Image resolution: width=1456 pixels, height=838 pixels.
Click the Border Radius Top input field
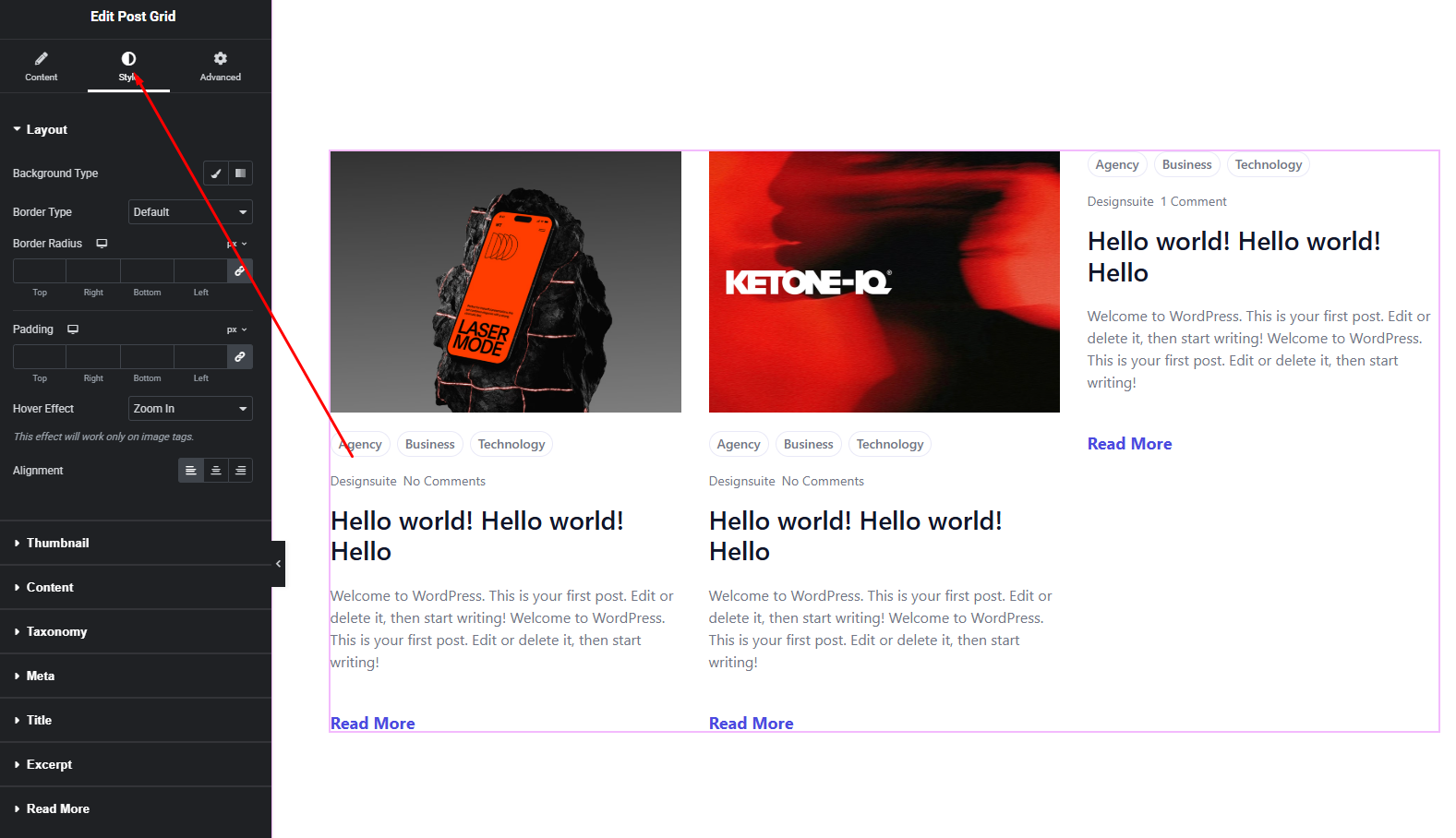tap(40, 271)
